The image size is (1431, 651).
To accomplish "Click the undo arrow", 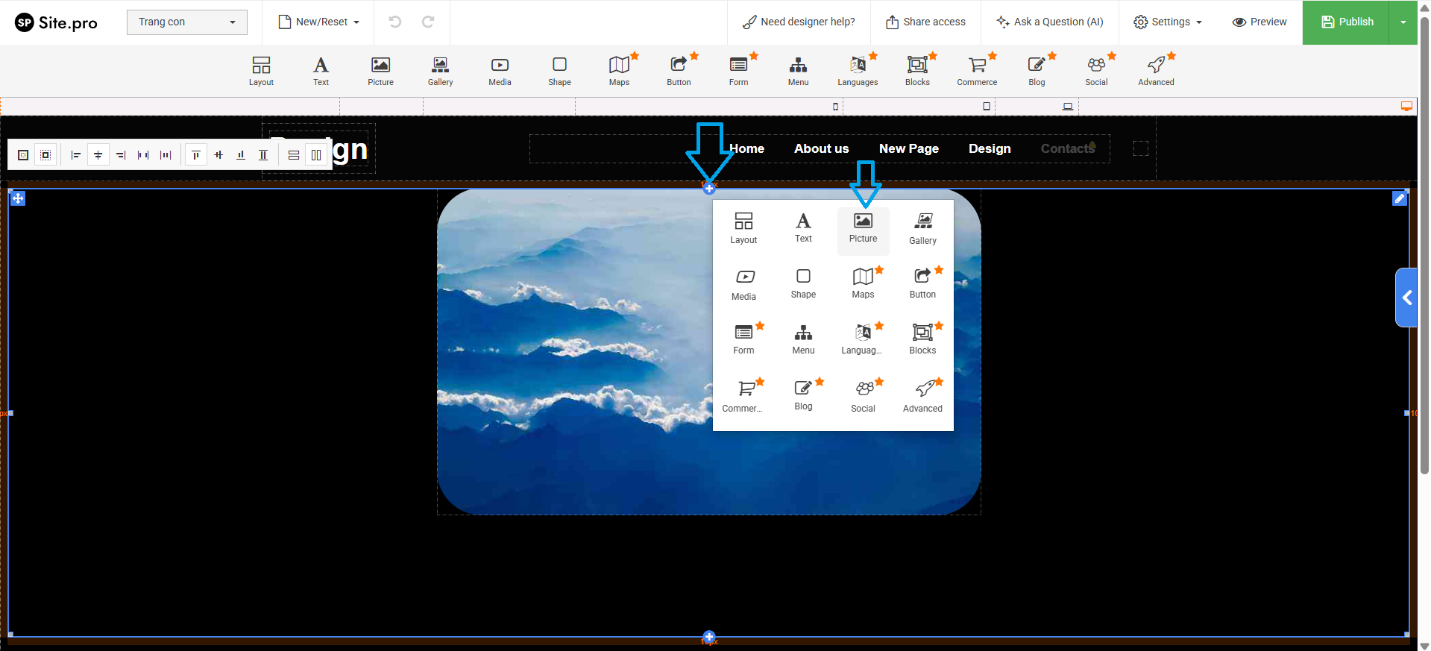I will pos(395,22).
